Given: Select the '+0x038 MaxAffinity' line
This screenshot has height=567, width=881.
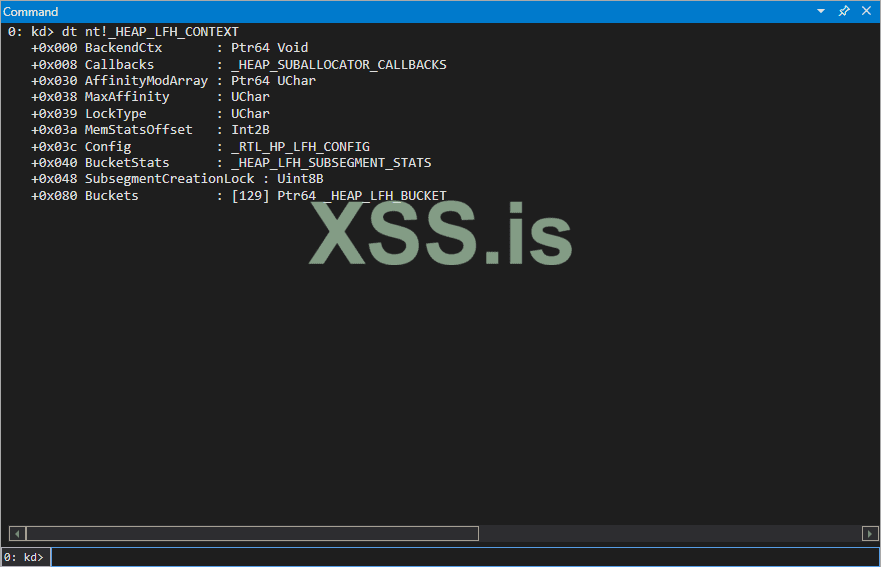Looking at the screenshot, I should coord(150,97).
